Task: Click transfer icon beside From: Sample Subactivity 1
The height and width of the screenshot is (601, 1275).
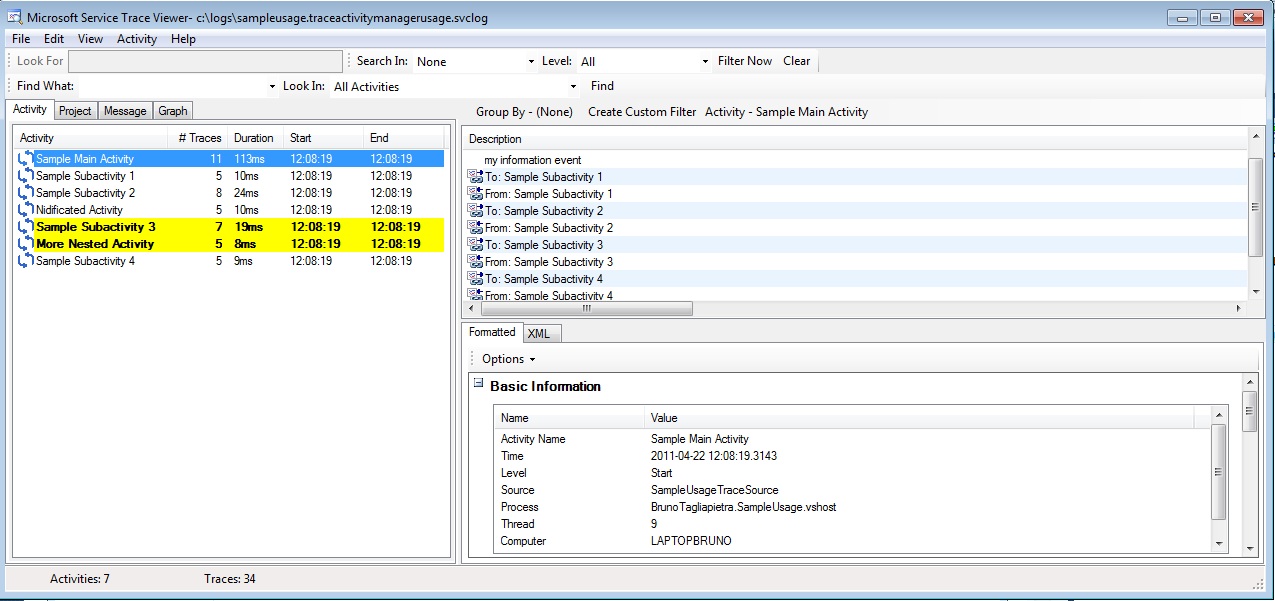Action: point(475,194)
